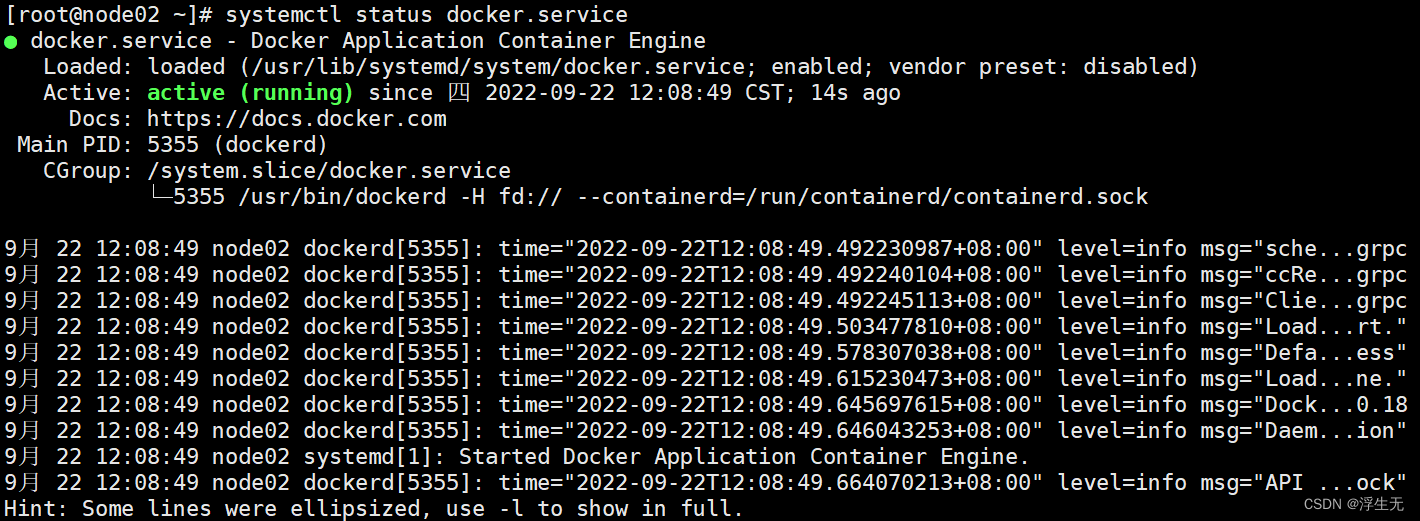Click time value '2022-09-22T12:08:49.664070213+08:00'
This screenshot has height=521, width=1420.
[804, 483]
